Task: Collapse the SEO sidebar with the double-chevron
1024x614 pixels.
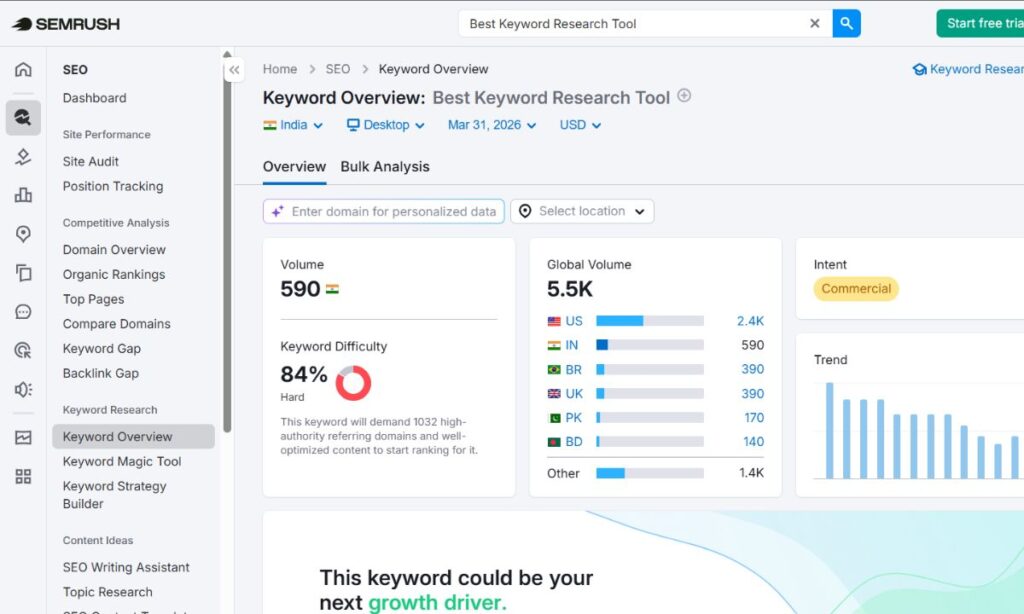Action: click(234, 70)
